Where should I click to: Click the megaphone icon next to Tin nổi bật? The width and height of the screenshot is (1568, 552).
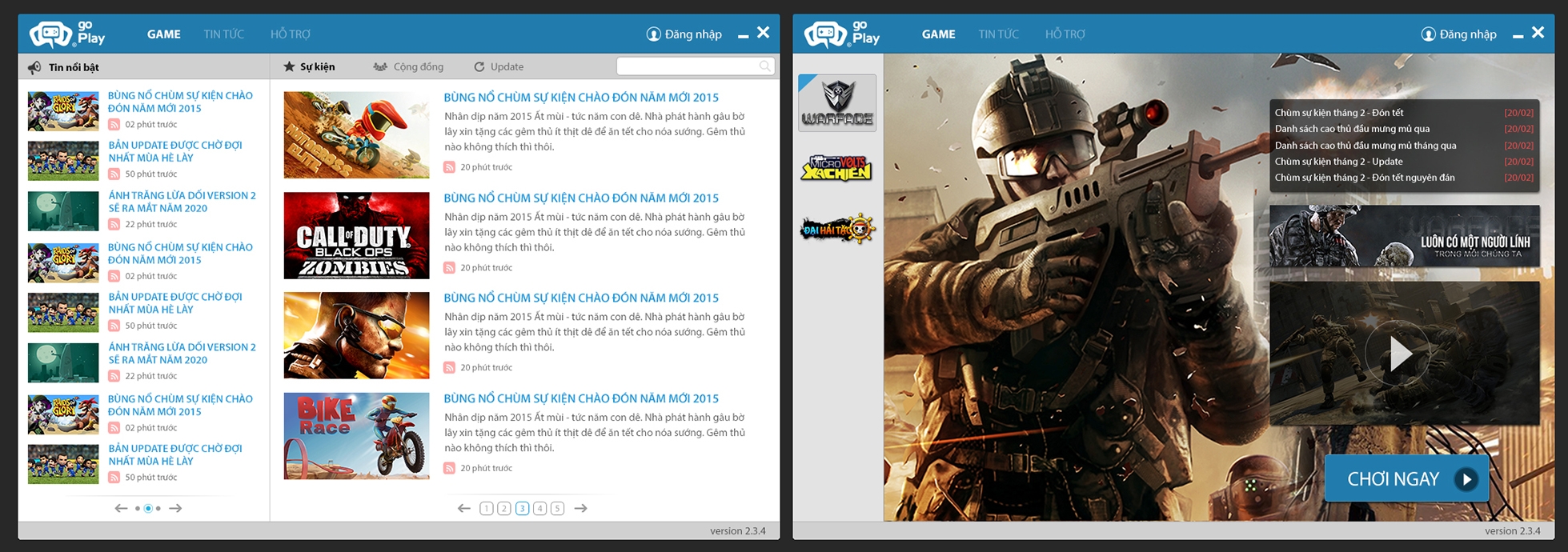pos(34,67)
